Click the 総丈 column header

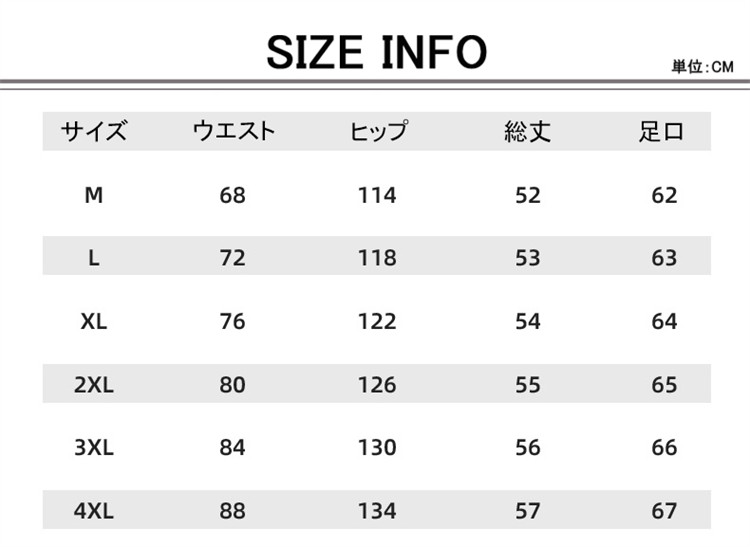point(527,131)
